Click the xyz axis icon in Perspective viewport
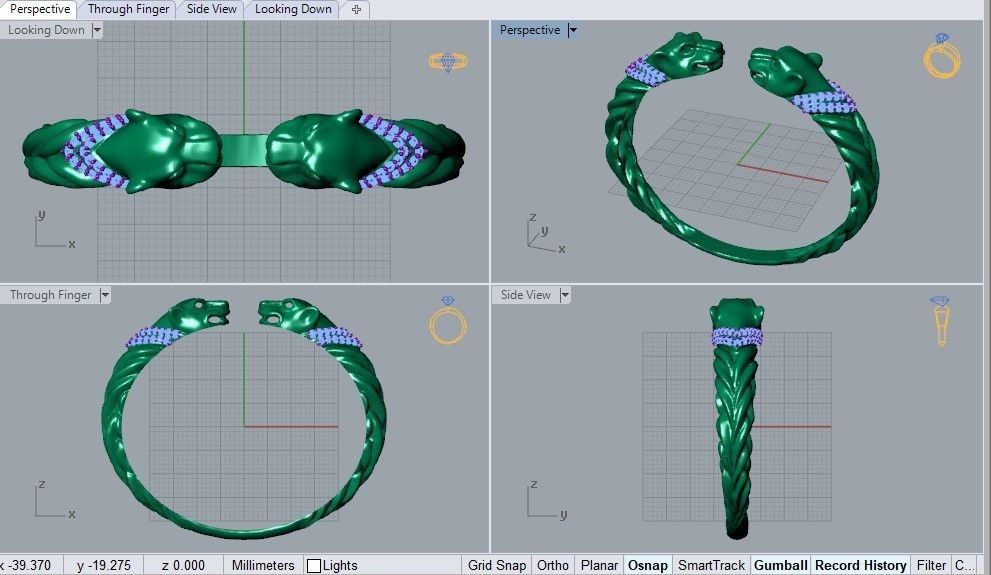991x575 pixels. (x=545, y=234)
